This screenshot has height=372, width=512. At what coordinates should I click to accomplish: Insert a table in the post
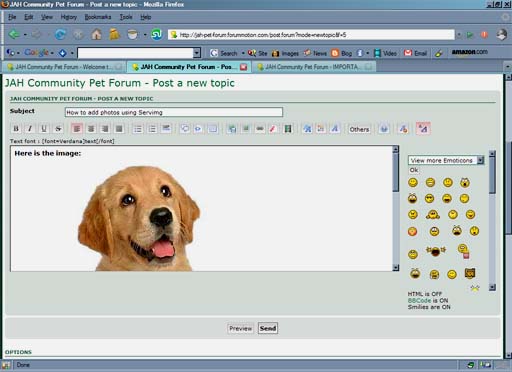213,129
